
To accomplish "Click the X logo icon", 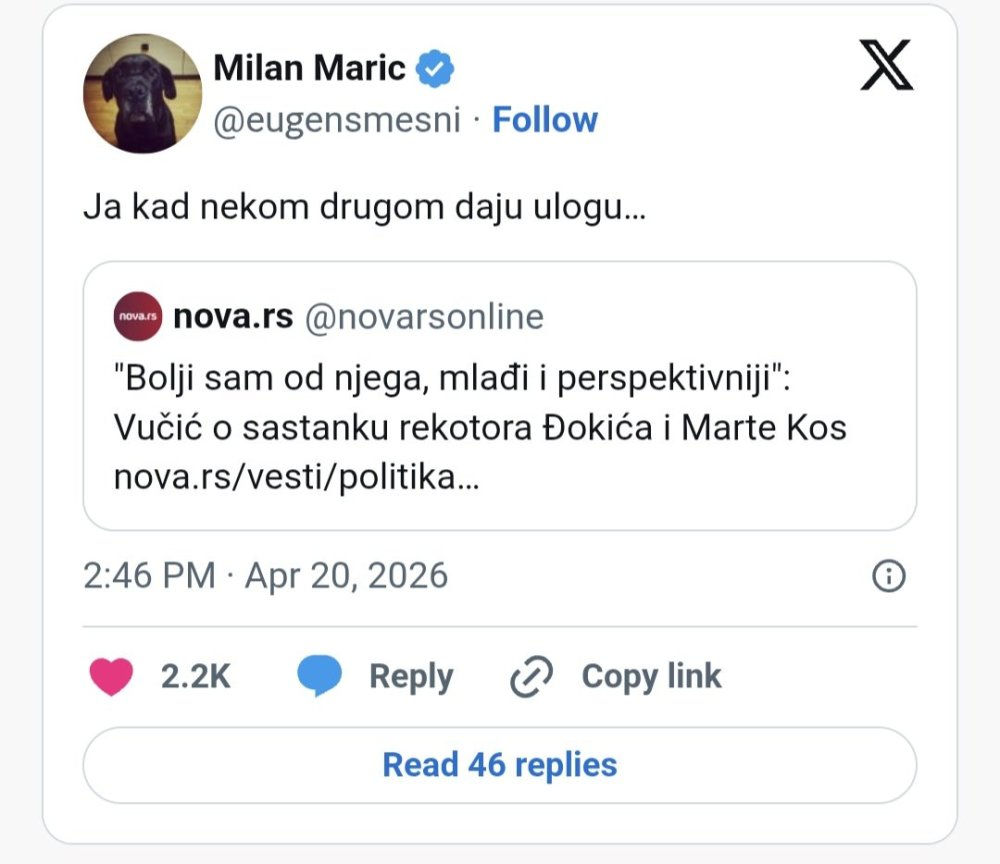I will [886, 66].
